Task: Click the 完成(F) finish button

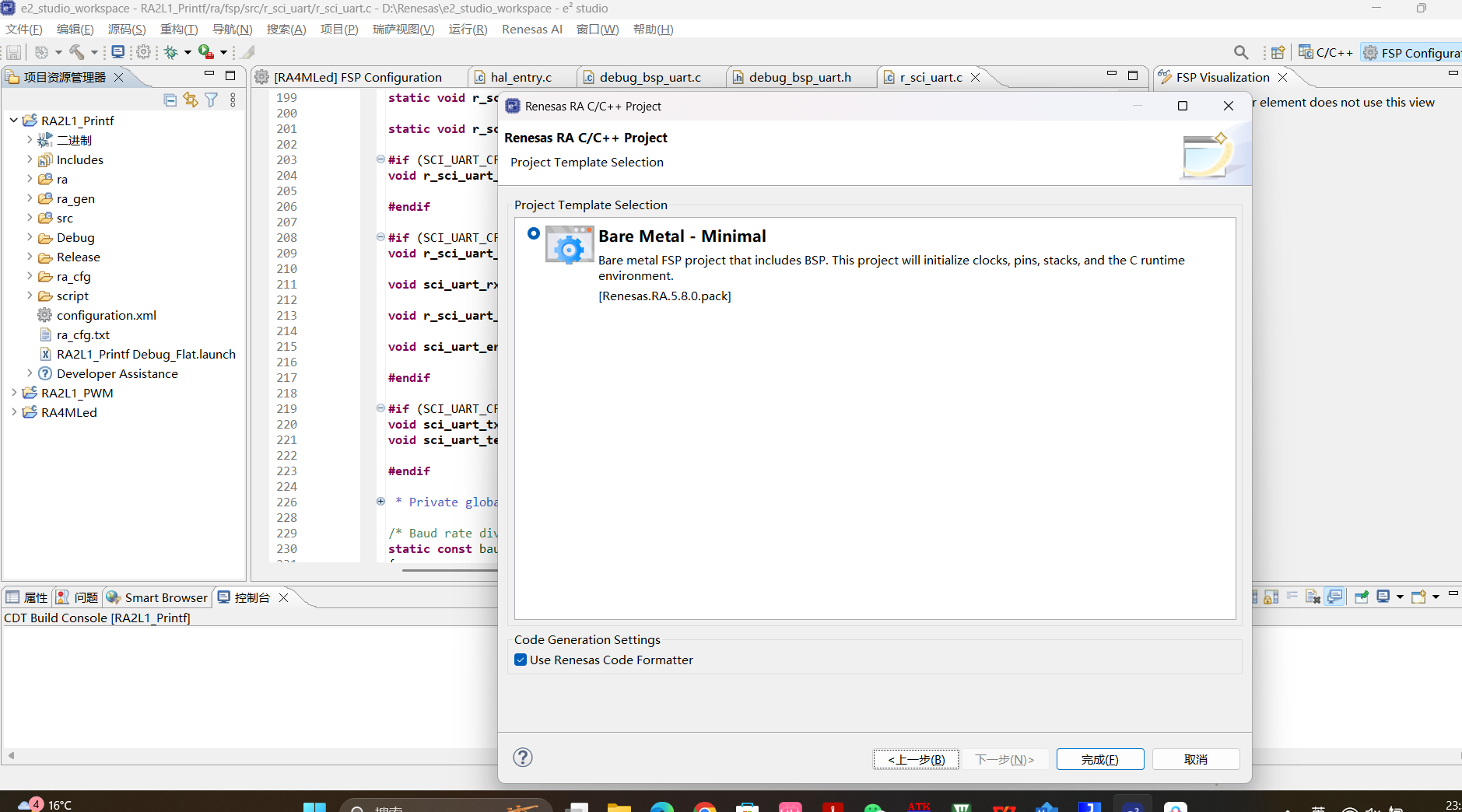Action: tap(1100, 759)
